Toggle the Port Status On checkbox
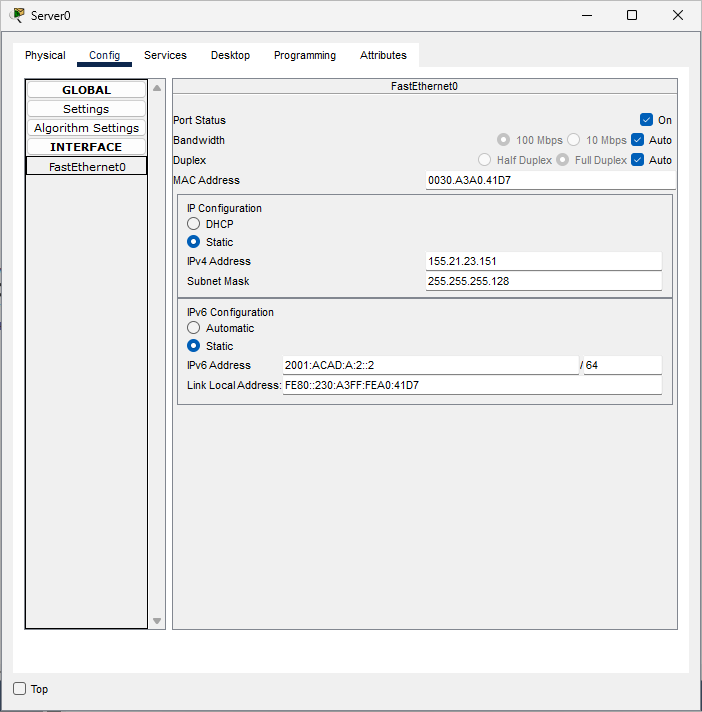The image size is (702, 712). click(x=646, y=120)
